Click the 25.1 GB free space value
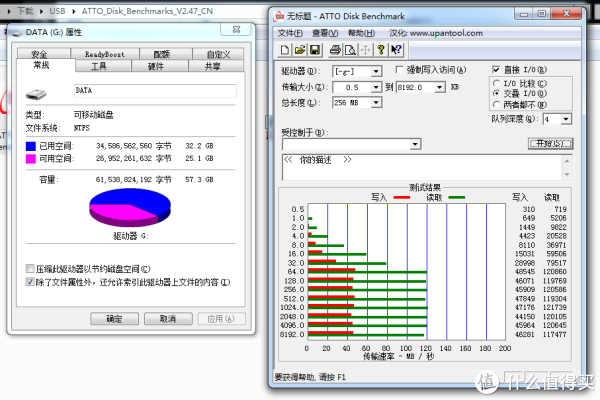This screenshot has height=400, width=600. click(x=199, y=158)
